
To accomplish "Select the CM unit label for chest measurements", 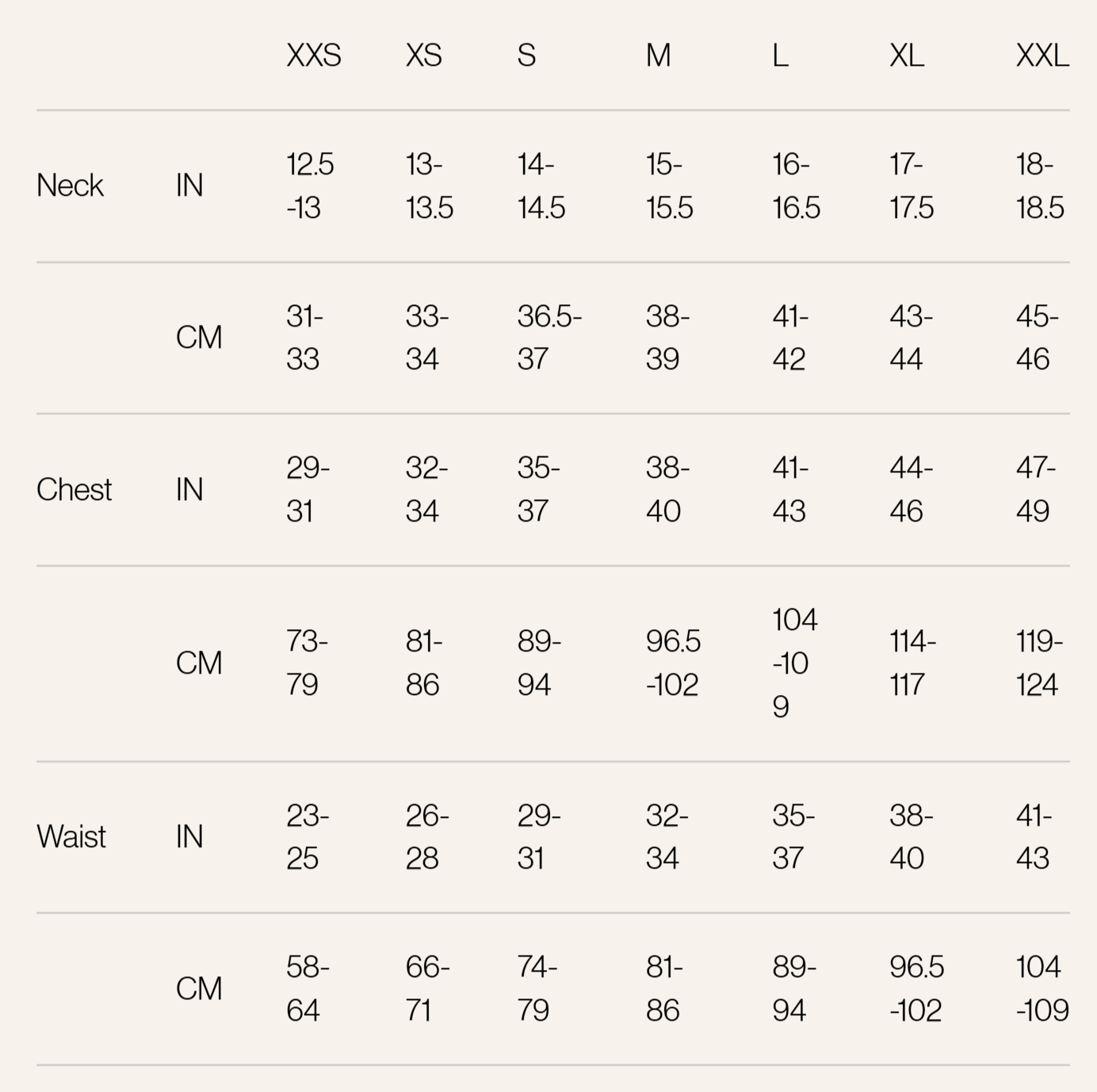I will tap(198, 663).
